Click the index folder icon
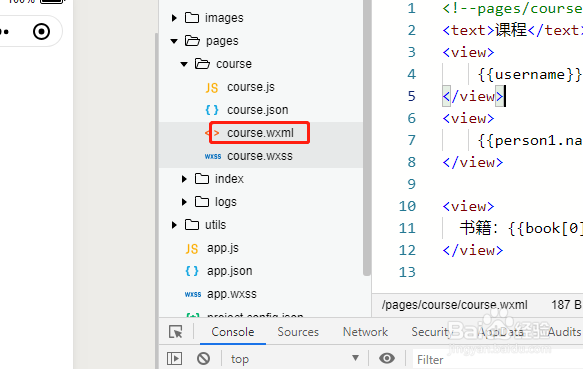583x369 pixels. [x=202, y=179]
